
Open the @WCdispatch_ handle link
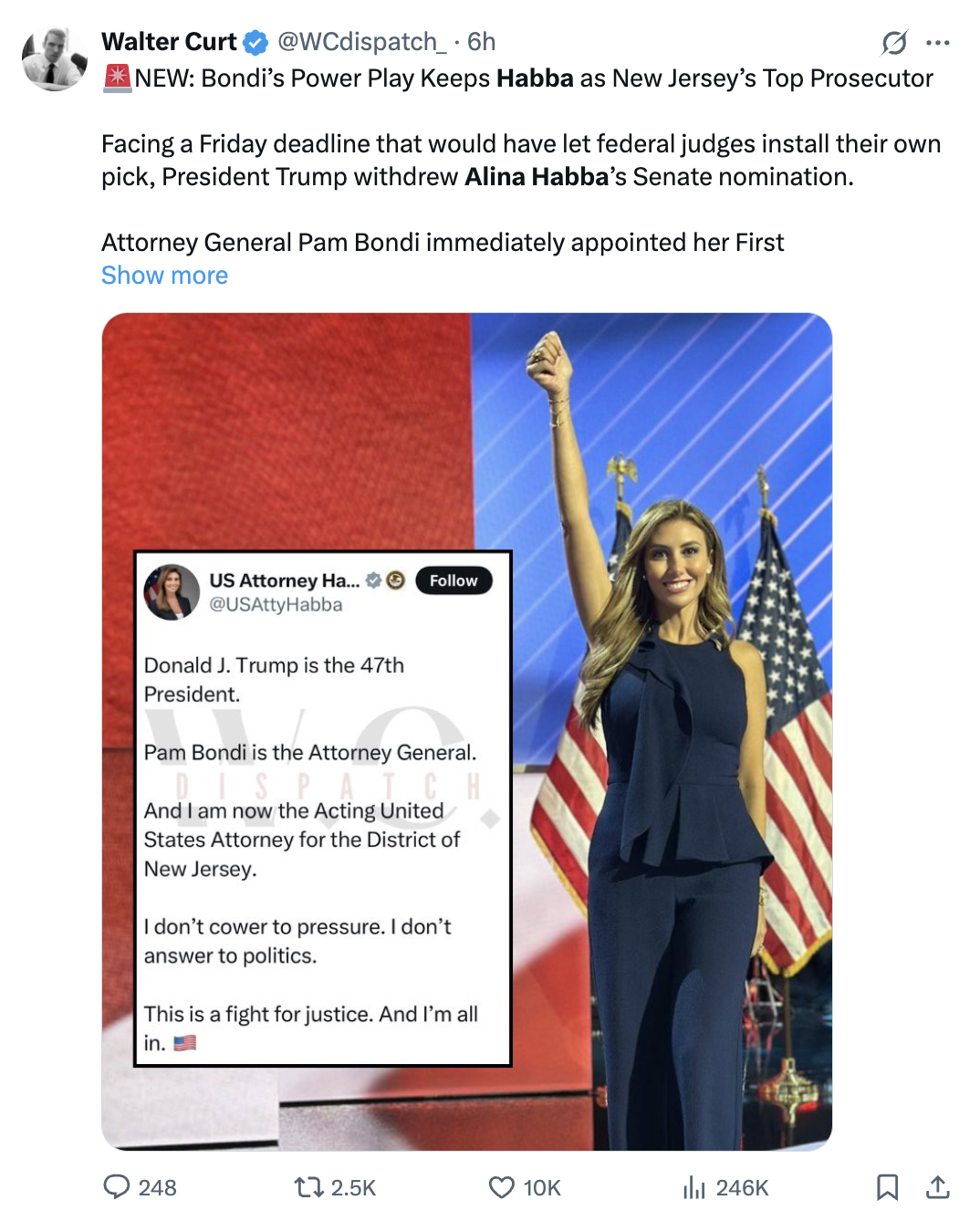pos(362,42)
